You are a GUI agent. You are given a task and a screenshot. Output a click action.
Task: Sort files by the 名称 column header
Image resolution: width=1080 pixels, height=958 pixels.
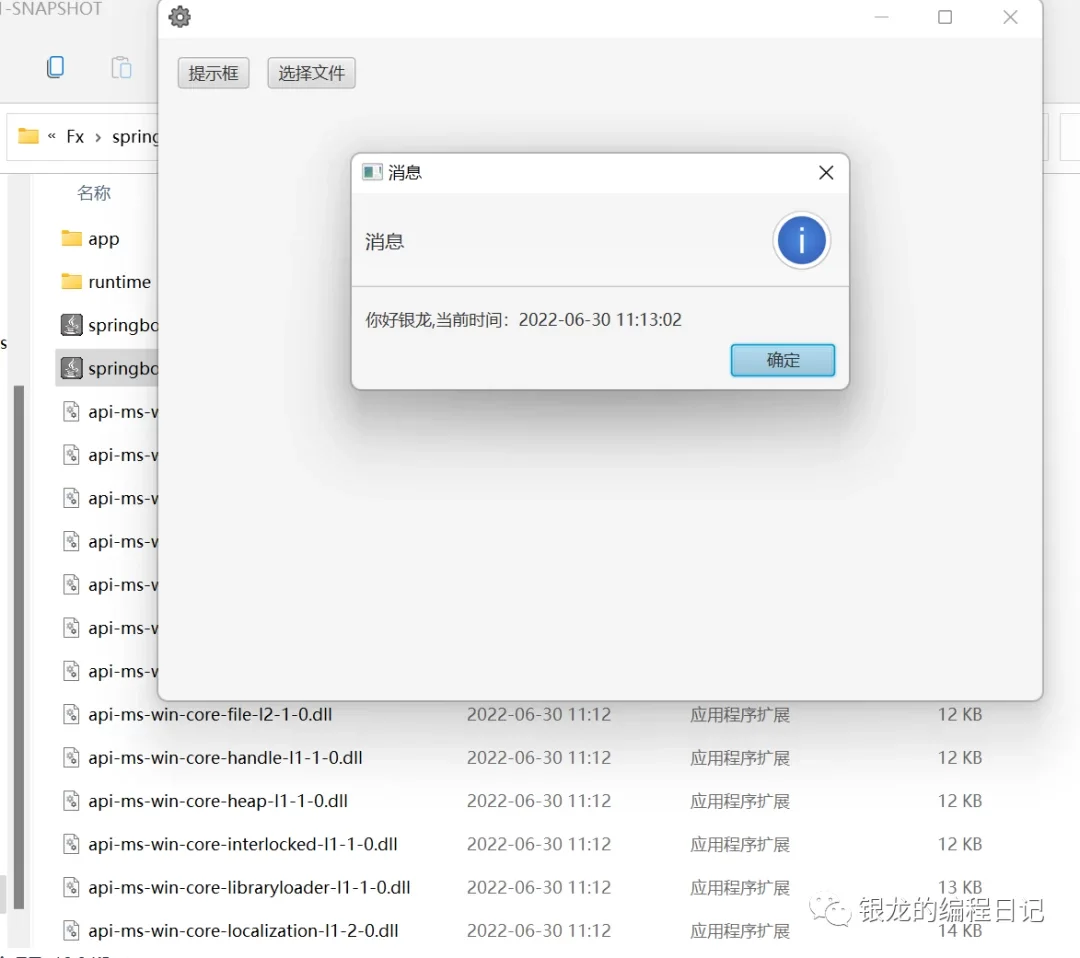pos(96,192)
